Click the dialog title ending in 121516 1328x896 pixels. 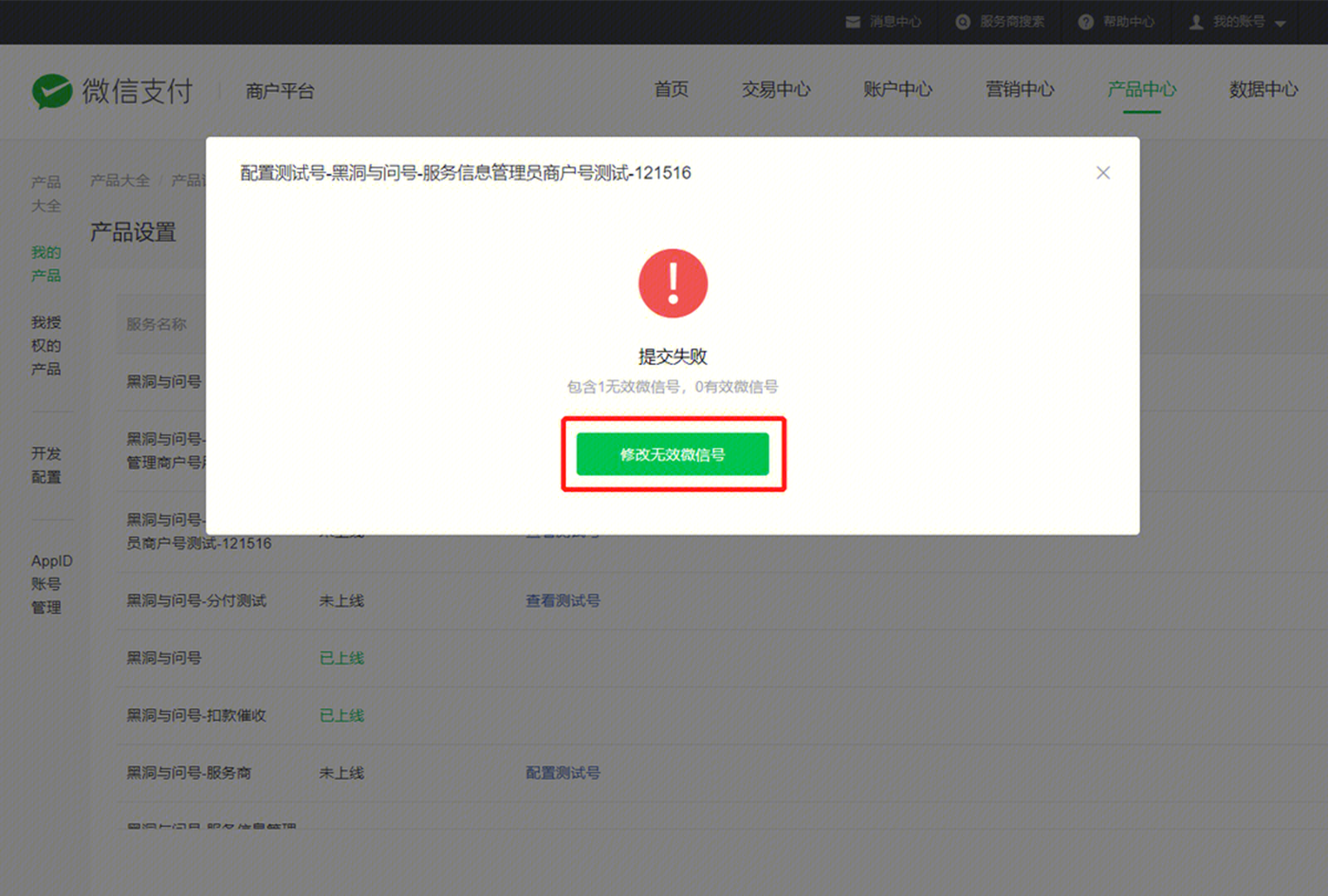pyautogui.click(x=466, y=173)
